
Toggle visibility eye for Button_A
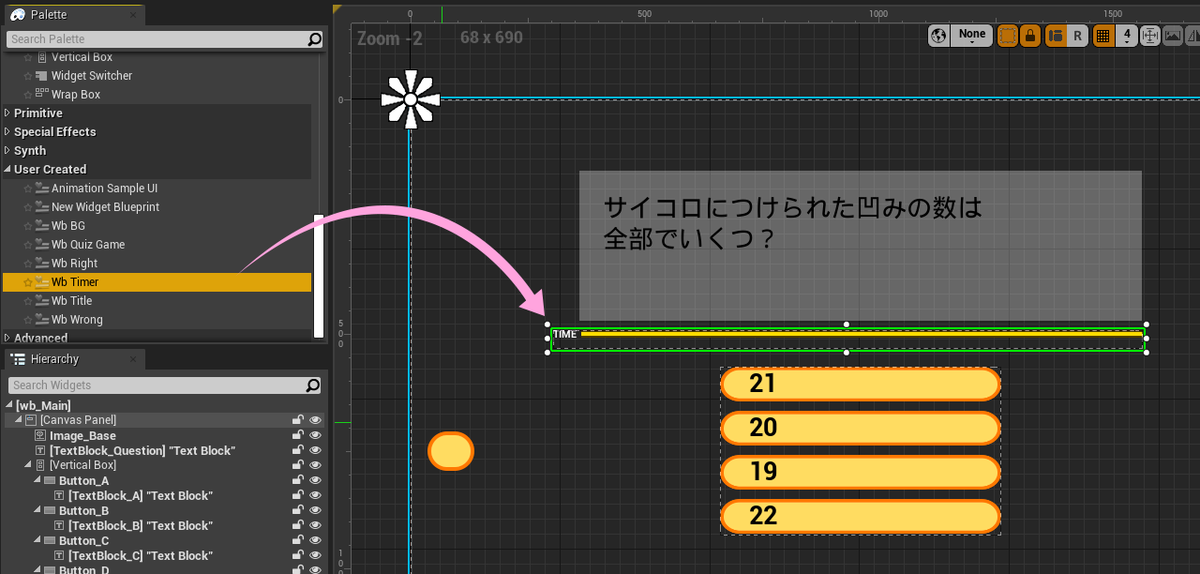click(x=315, y=481)
